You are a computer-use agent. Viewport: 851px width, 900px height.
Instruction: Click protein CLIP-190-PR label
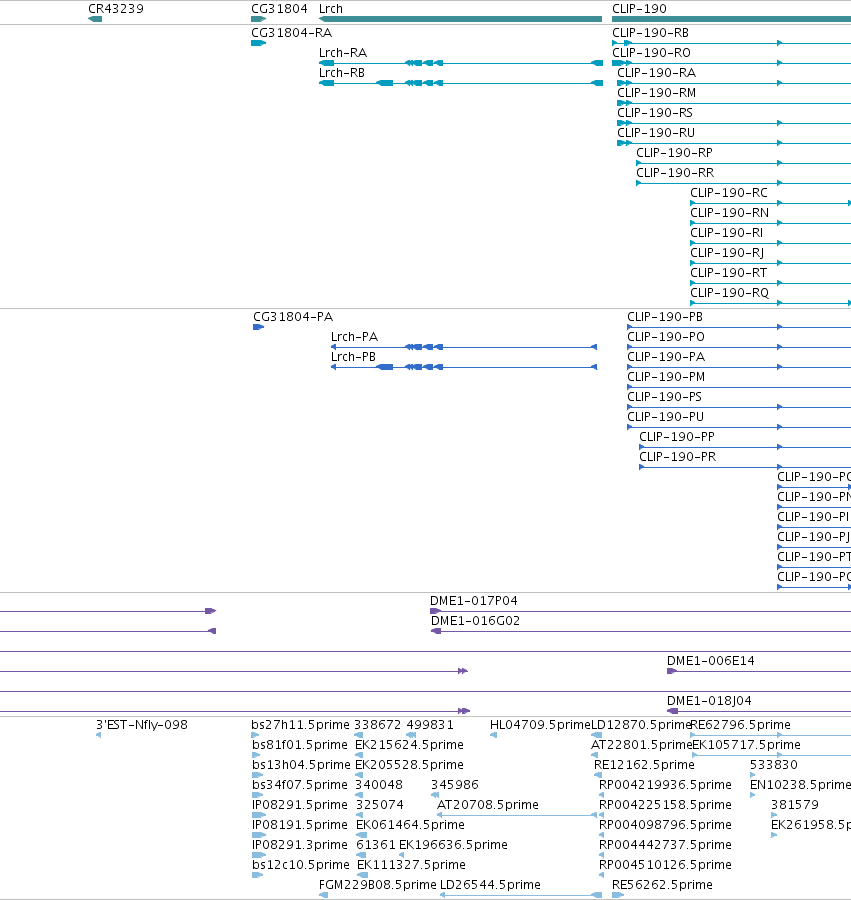(x=678, y=457)
